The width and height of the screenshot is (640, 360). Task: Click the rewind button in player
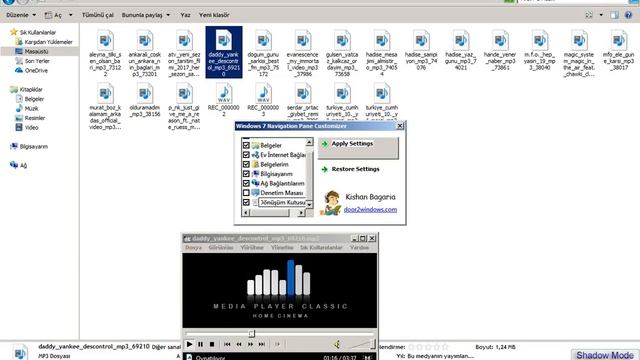pos(239,344)
